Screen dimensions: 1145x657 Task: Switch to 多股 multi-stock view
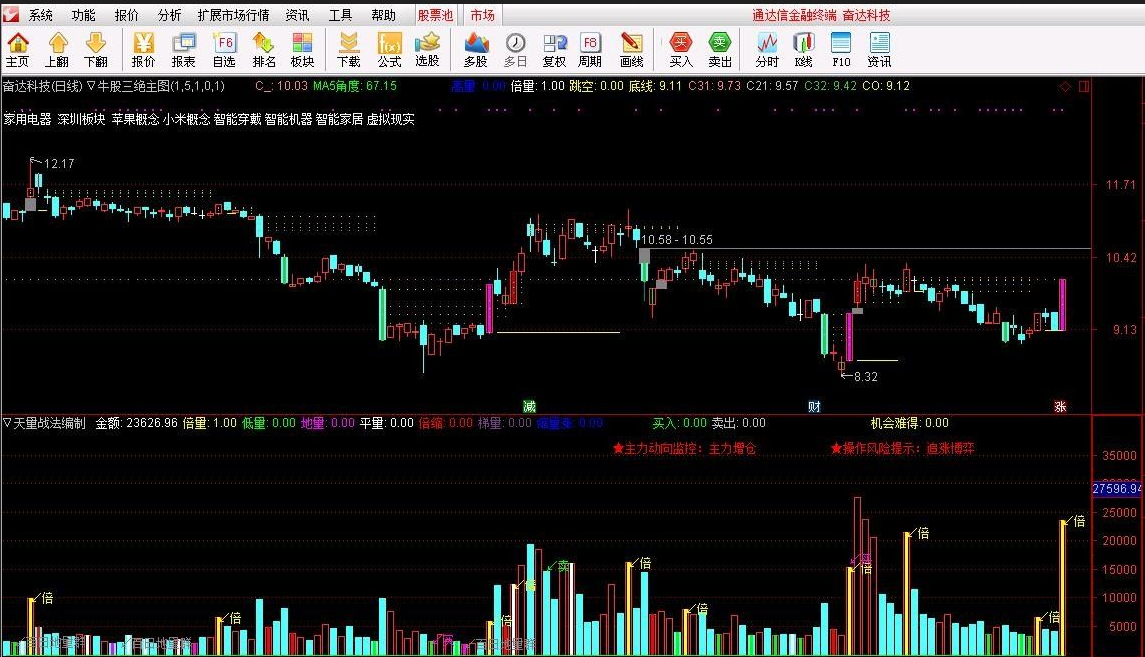pos(475,50)
